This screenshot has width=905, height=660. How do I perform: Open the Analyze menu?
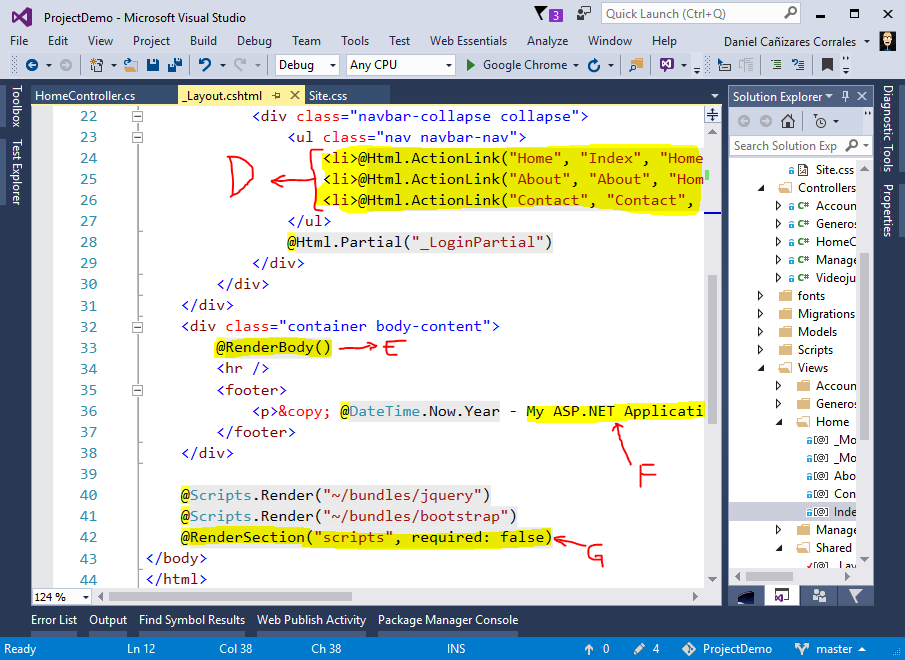click(x=547, y=41)
